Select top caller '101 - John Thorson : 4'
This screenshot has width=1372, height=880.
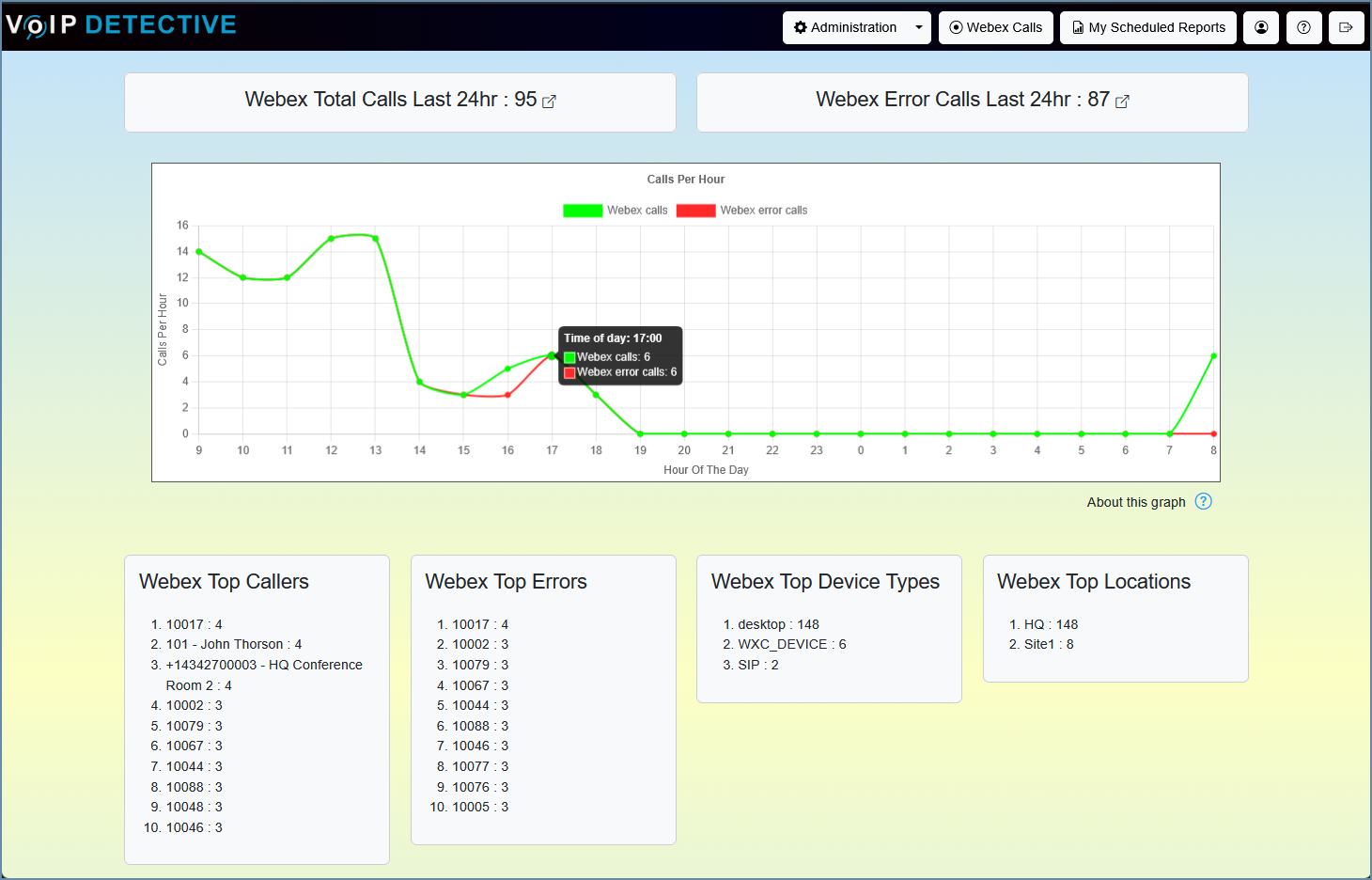234,644
